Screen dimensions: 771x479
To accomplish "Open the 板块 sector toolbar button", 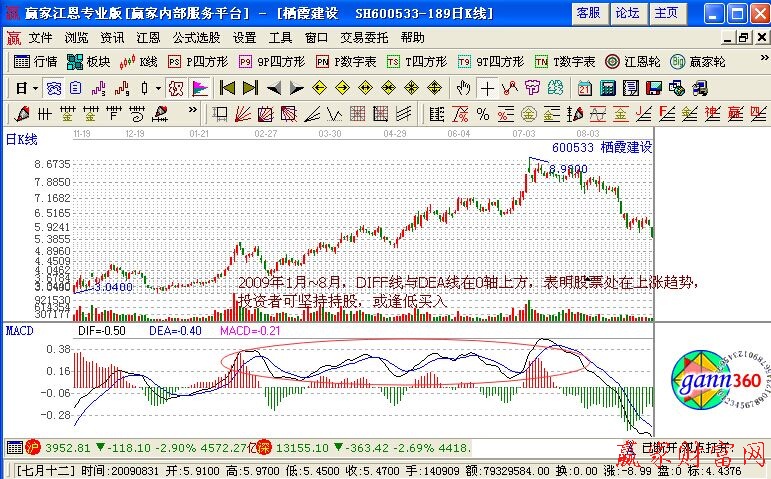I will (89, 61).
